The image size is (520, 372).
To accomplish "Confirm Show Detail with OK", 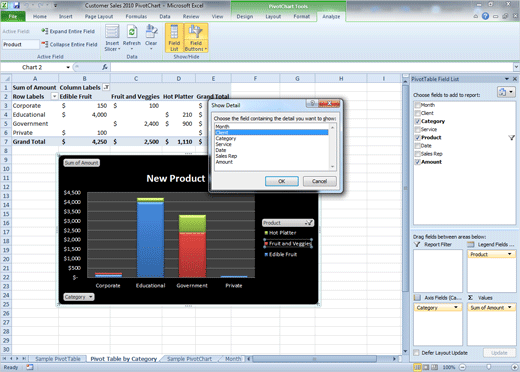I will 282,181.
